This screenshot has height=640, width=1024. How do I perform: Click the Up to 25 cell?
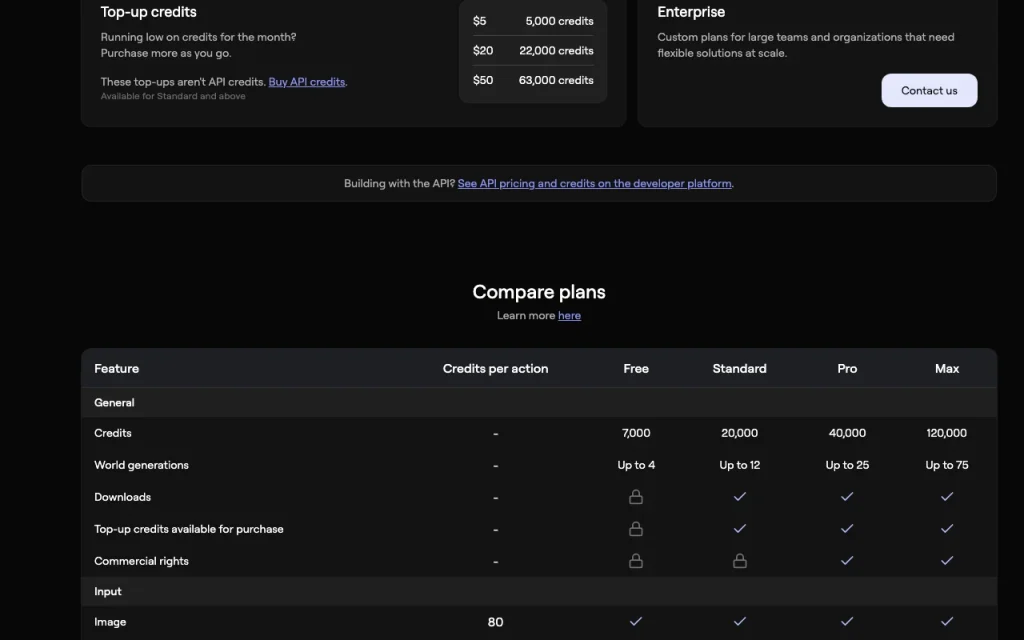[847, 465]
